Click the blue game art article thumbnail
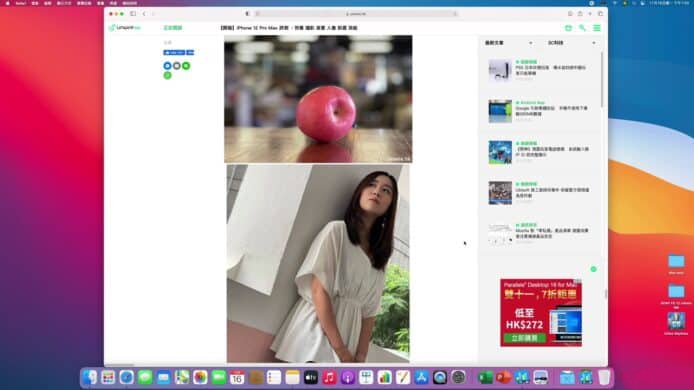Viewport: 694px width, 390px height. click(500, 152)
